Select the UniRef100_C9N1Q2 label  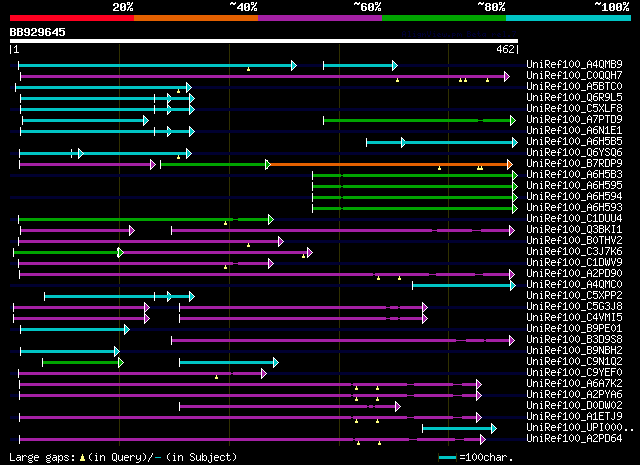(x=574, y=362)
